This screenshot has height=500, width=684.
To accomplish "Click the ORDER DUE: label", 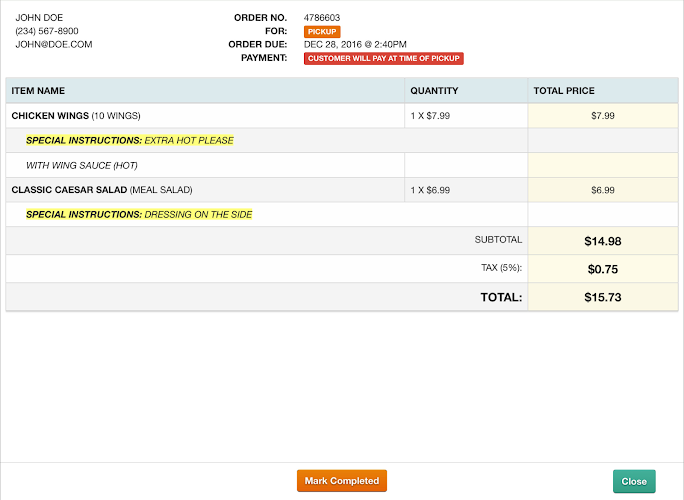I will [x=258, y=45].
